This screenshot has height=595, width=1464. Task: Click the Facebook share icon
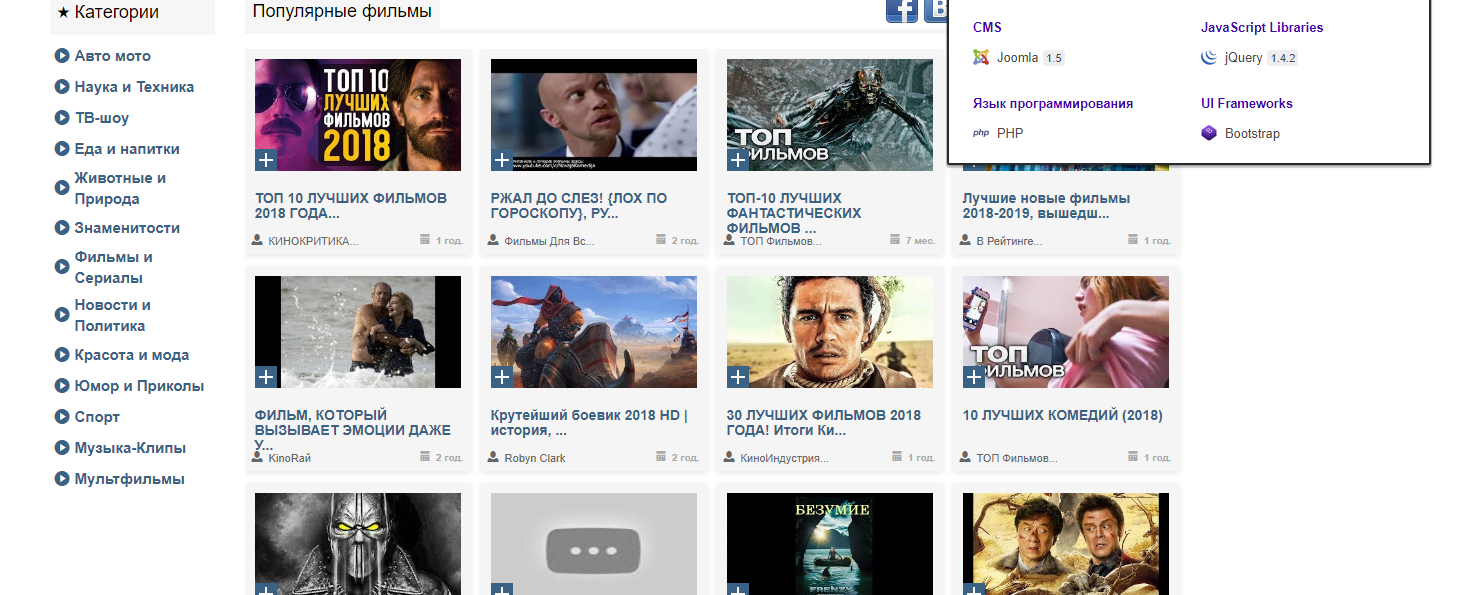point(901,10)
